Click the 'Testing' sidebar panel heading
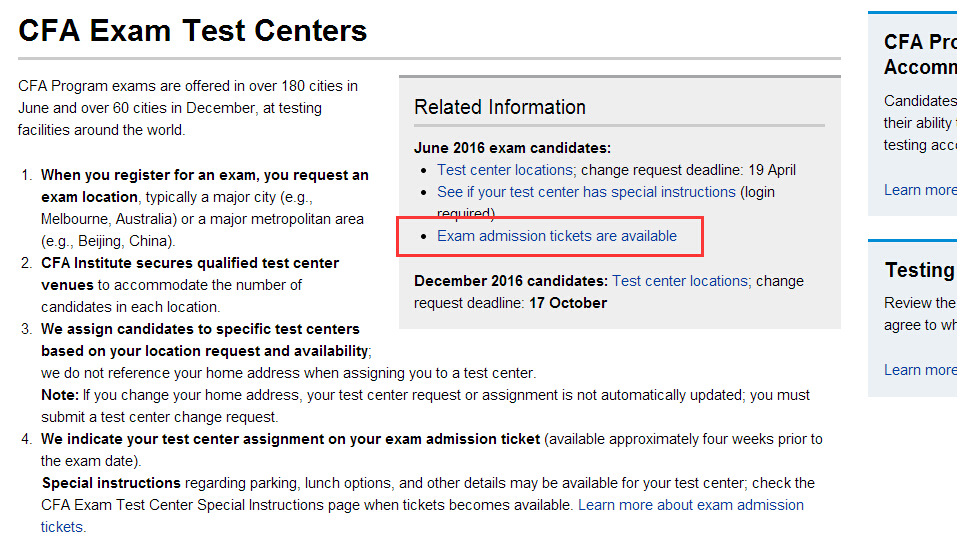The image size is (957, 552). pyautogui.click(x=919, y=271)
